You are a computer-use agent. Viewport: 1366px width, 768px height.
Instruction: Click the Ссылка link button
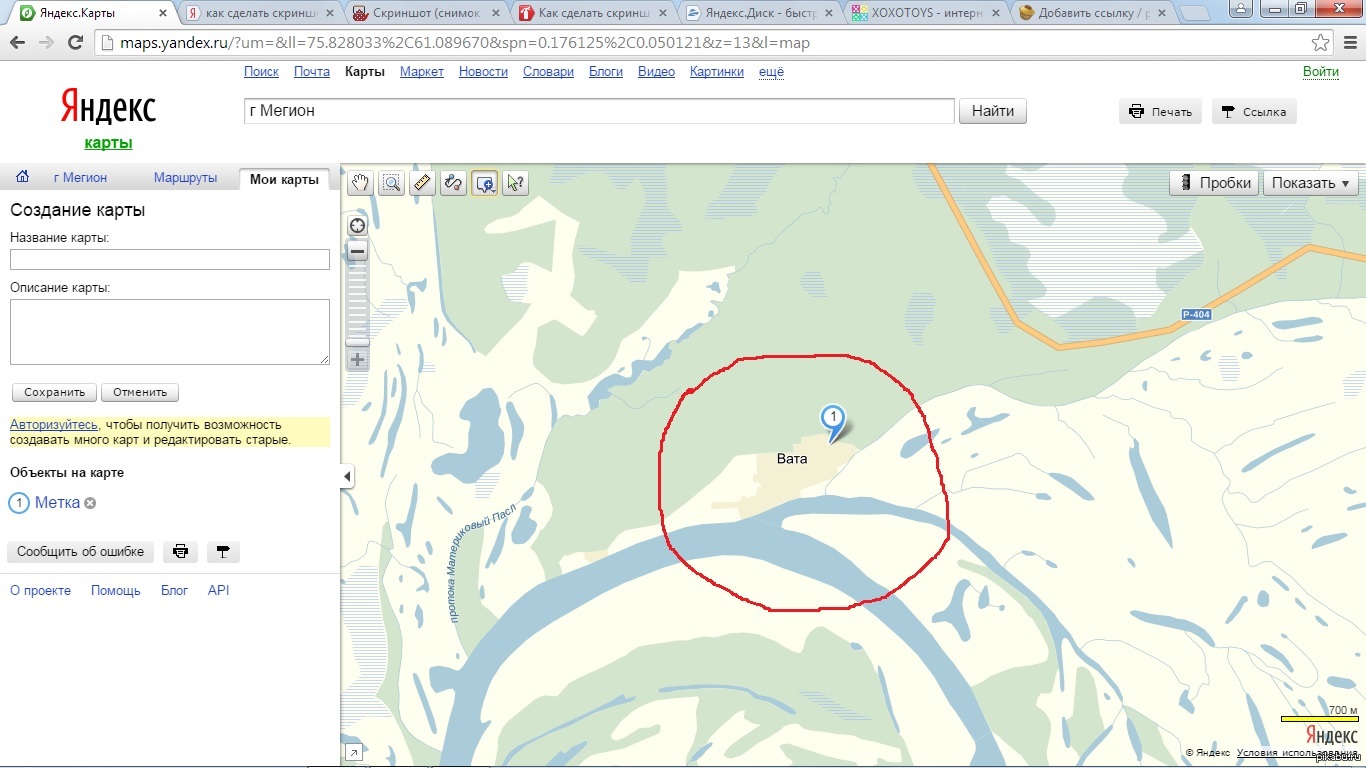(1254, 112)
